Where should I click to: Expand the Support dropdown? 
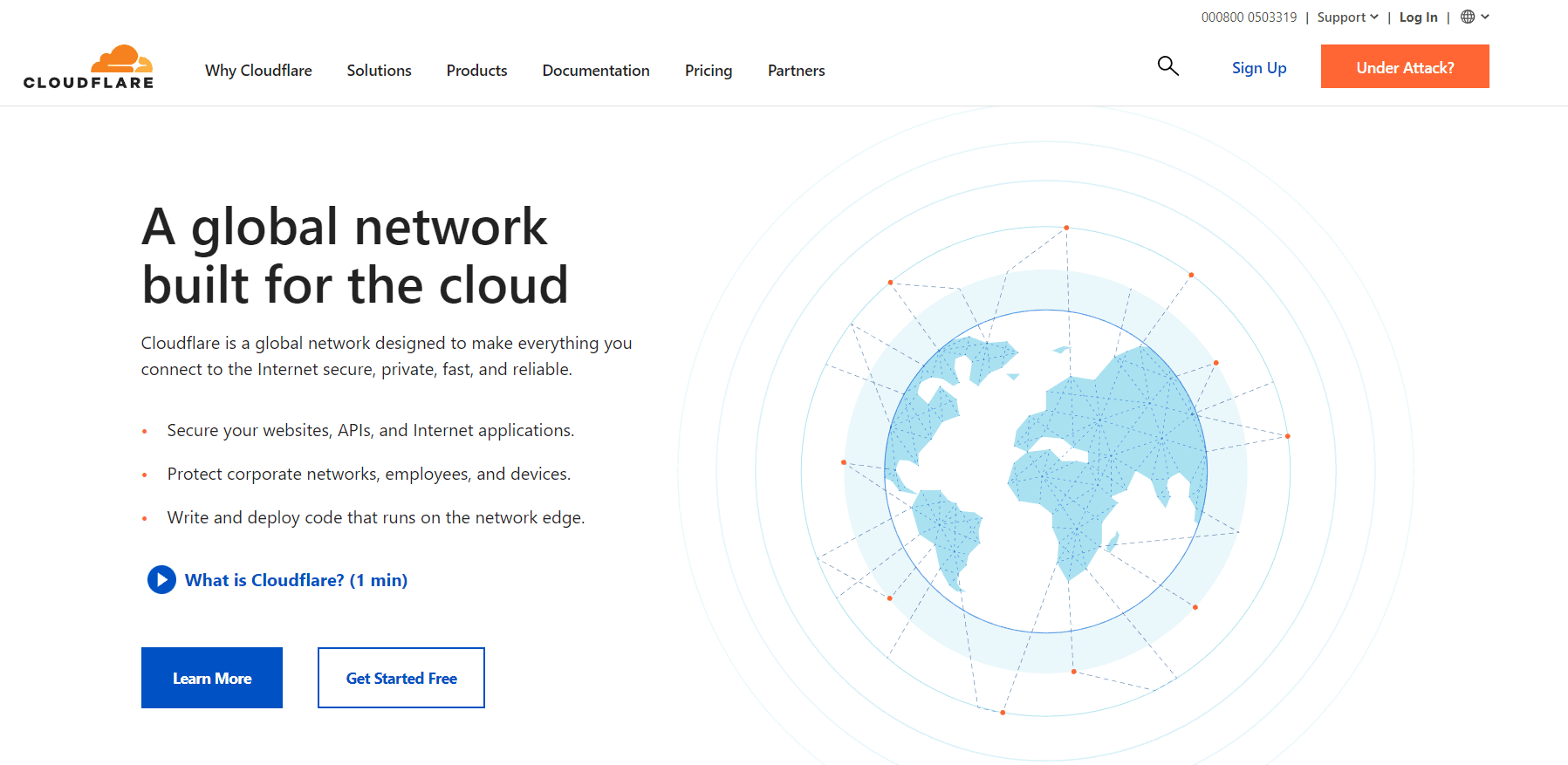(1347, 17)
